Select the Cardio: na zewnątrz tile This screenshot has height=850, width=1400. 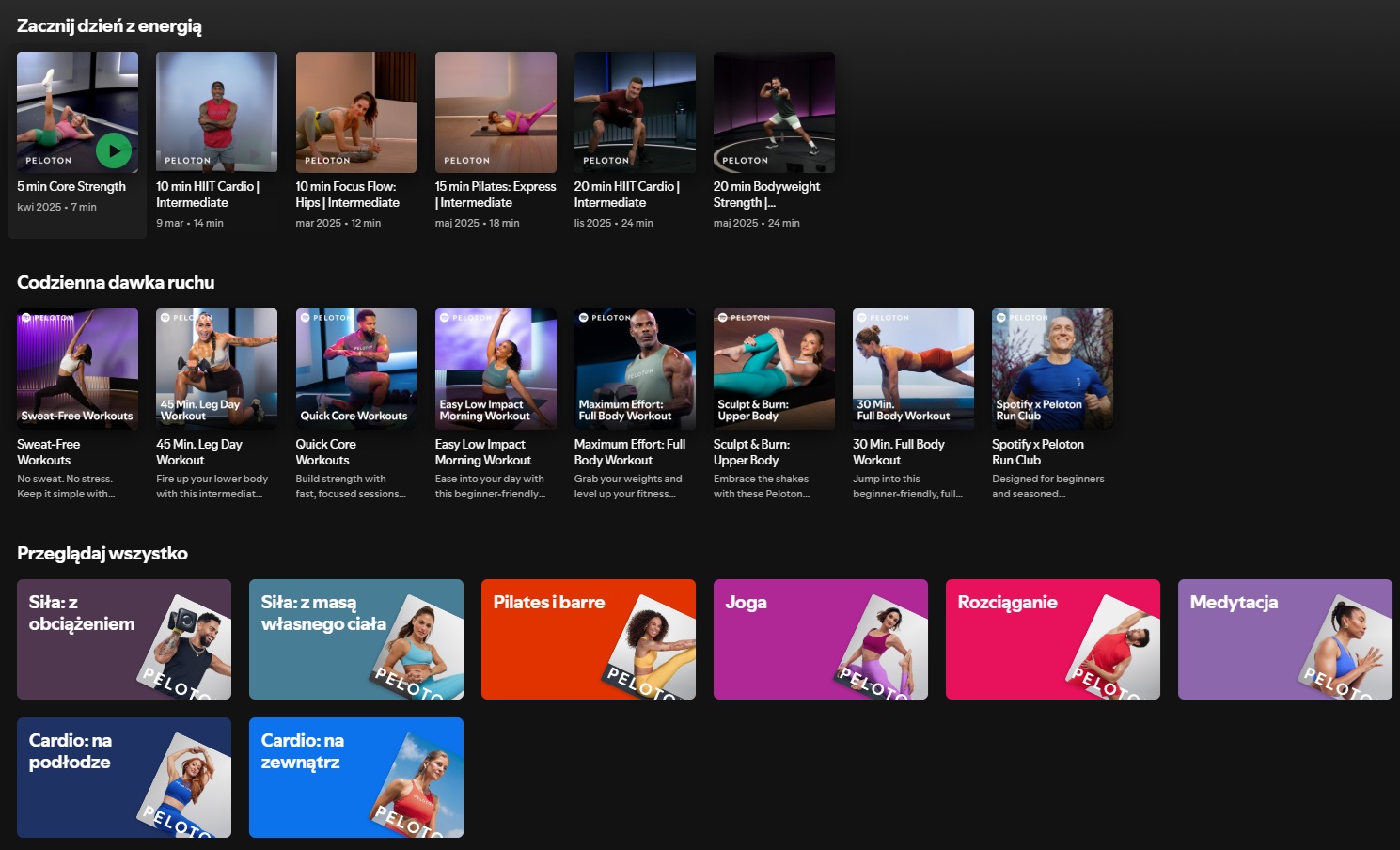point(356,778)
